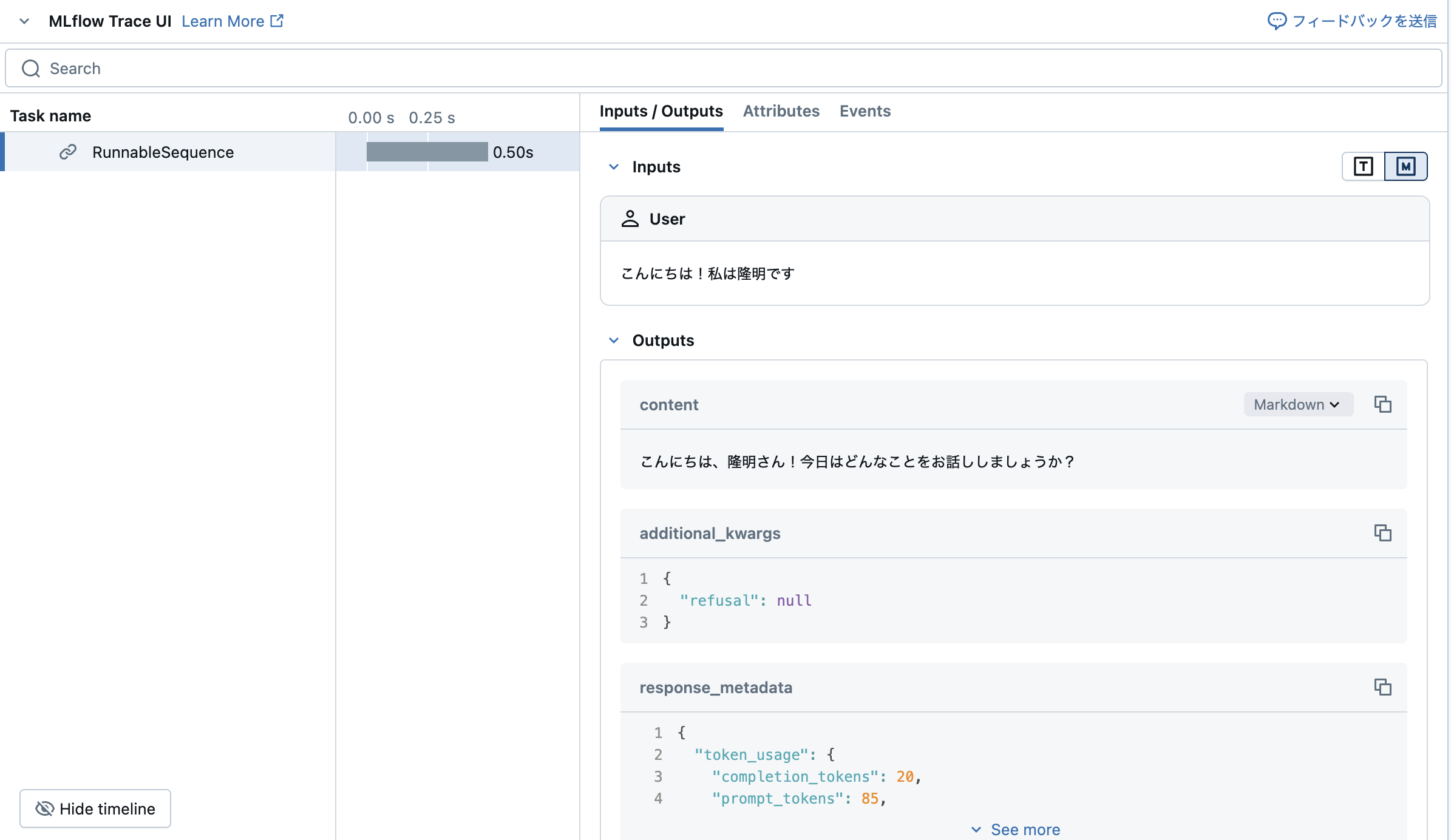This screenshot has height=840, width=1451.
Task: Collapse the Outputs section
Action: click(613, 340)
